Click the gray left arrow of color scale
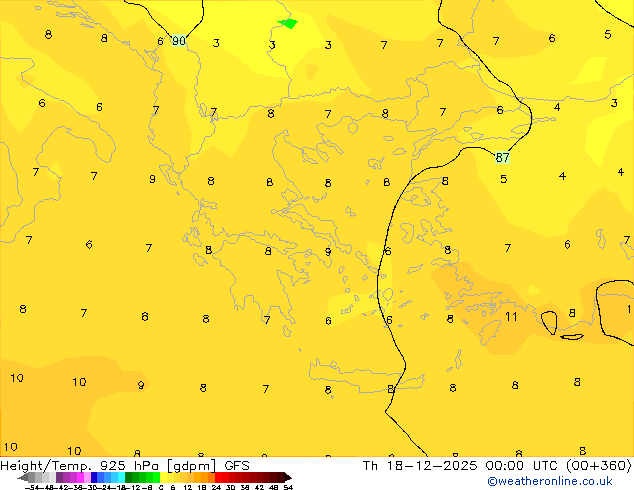634x490 pixels. [x=23, y=478]
